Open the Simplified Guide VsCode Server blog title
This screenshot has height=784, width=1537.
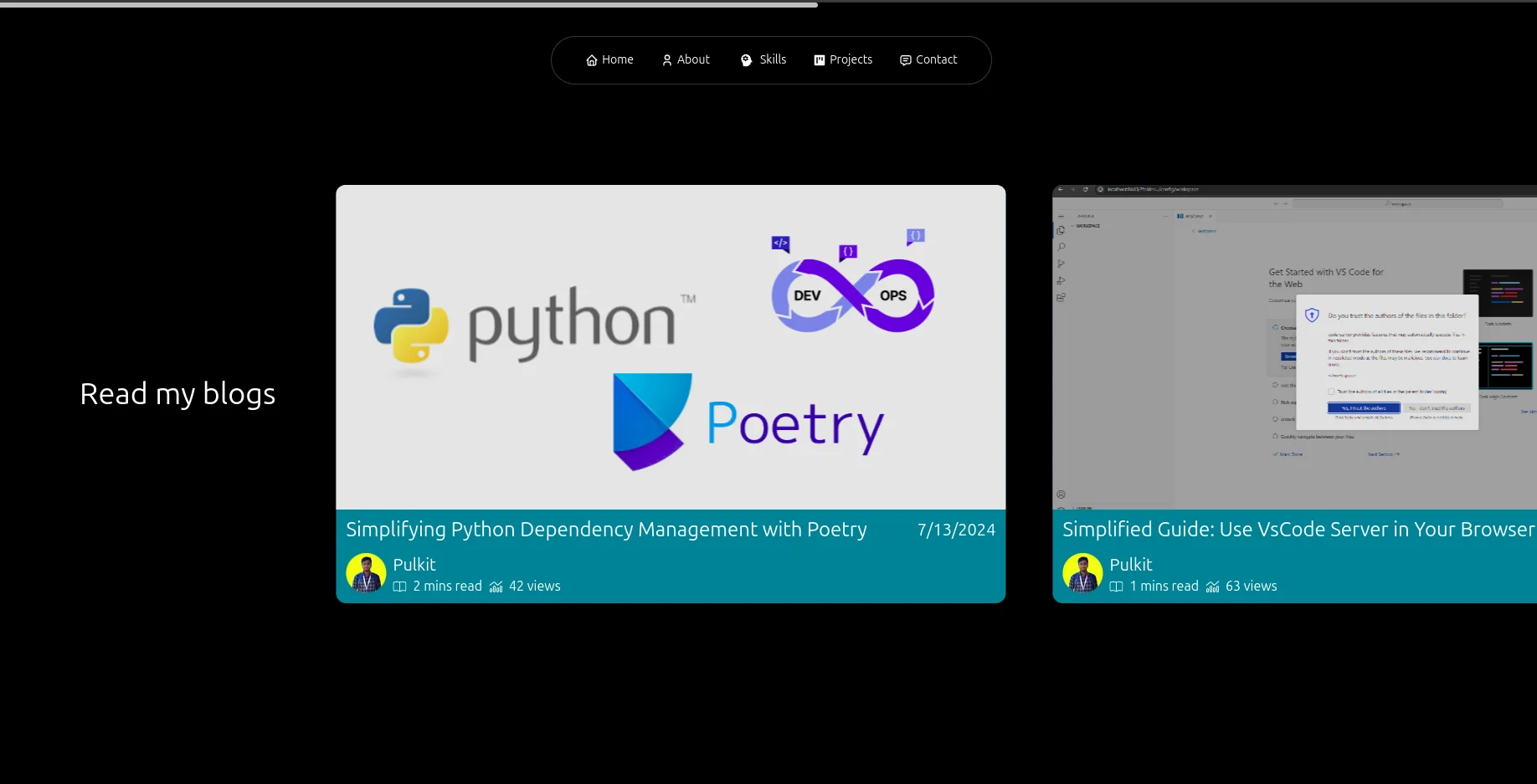[1298, 530]
